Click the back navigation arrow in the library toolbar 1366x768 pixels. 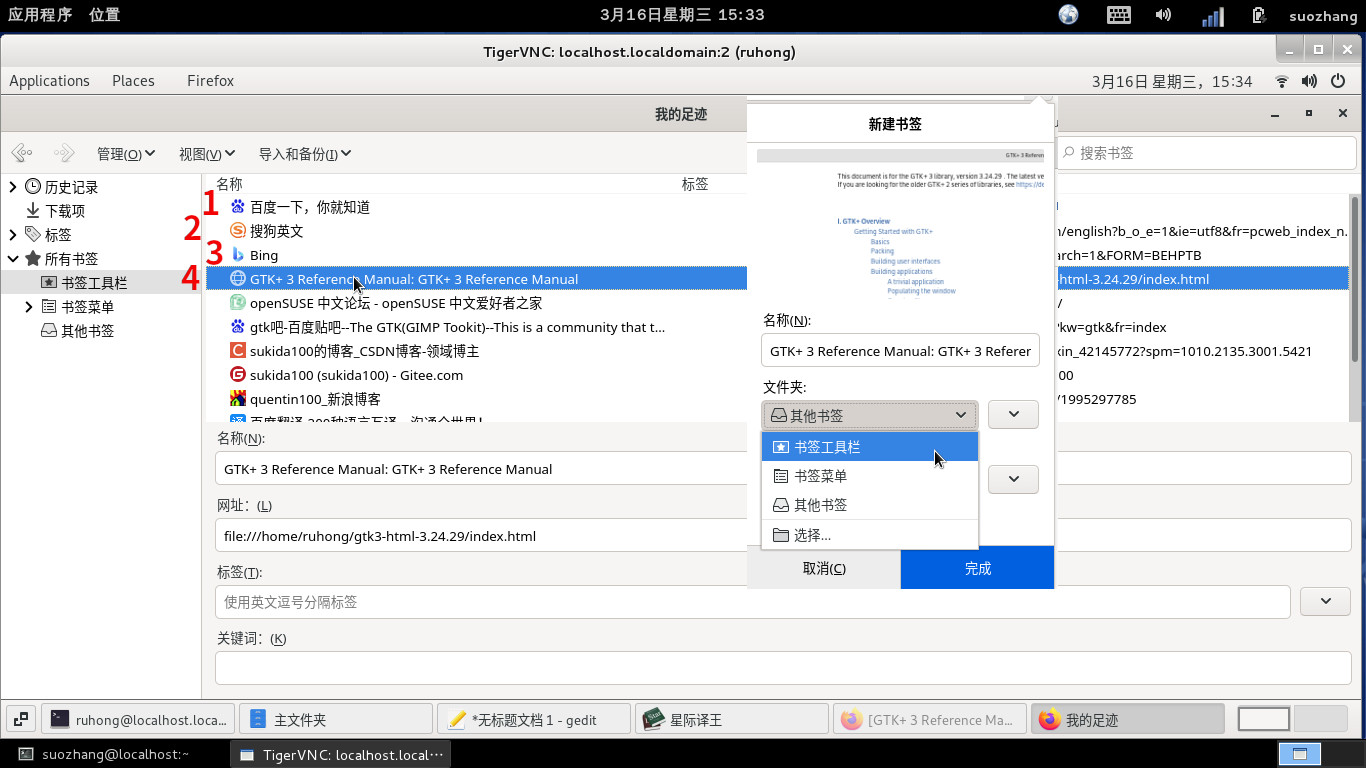tap(21, 152)
